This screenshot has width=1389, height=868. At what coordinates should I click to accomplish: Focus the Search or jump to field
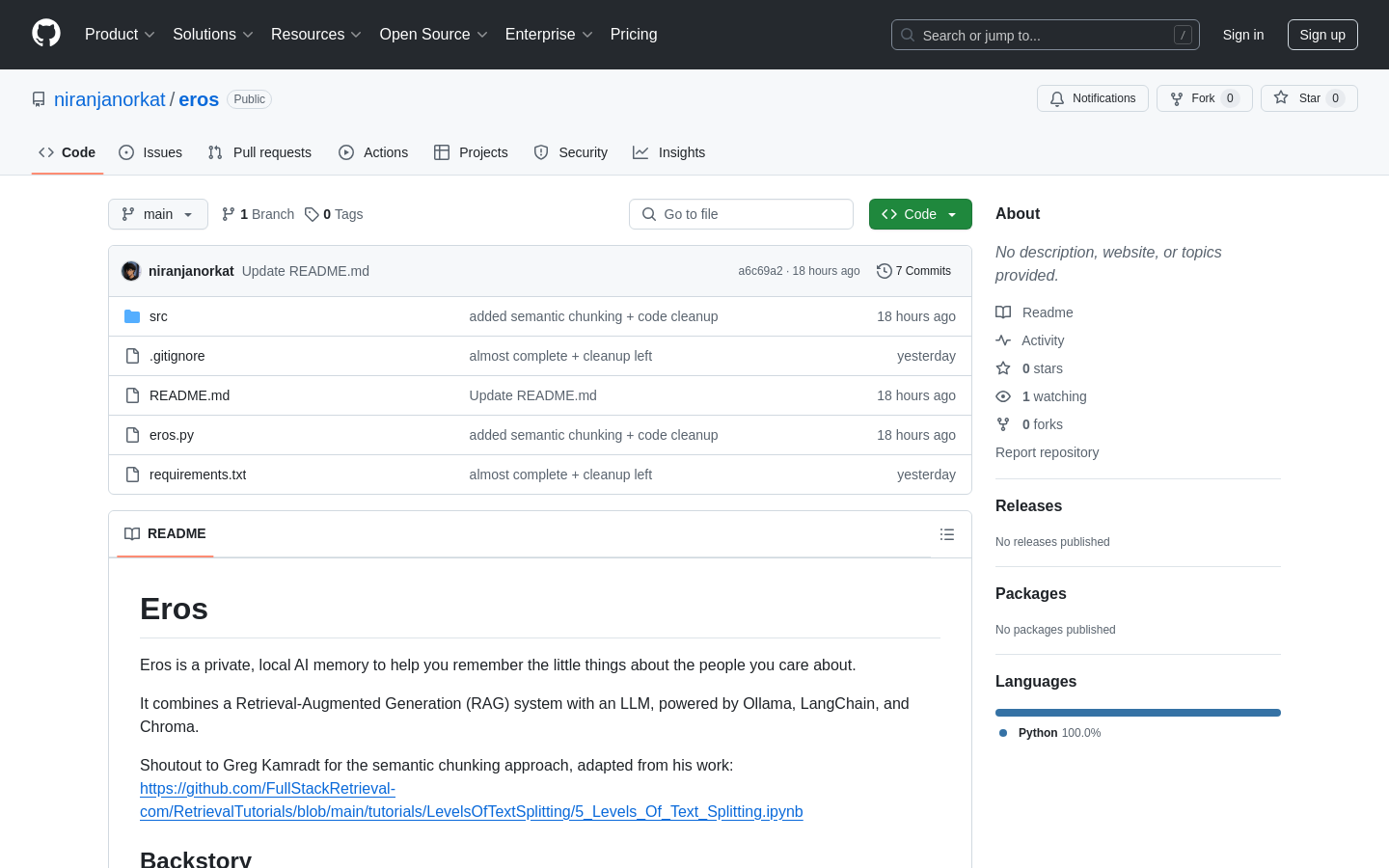click(1046, 35)
